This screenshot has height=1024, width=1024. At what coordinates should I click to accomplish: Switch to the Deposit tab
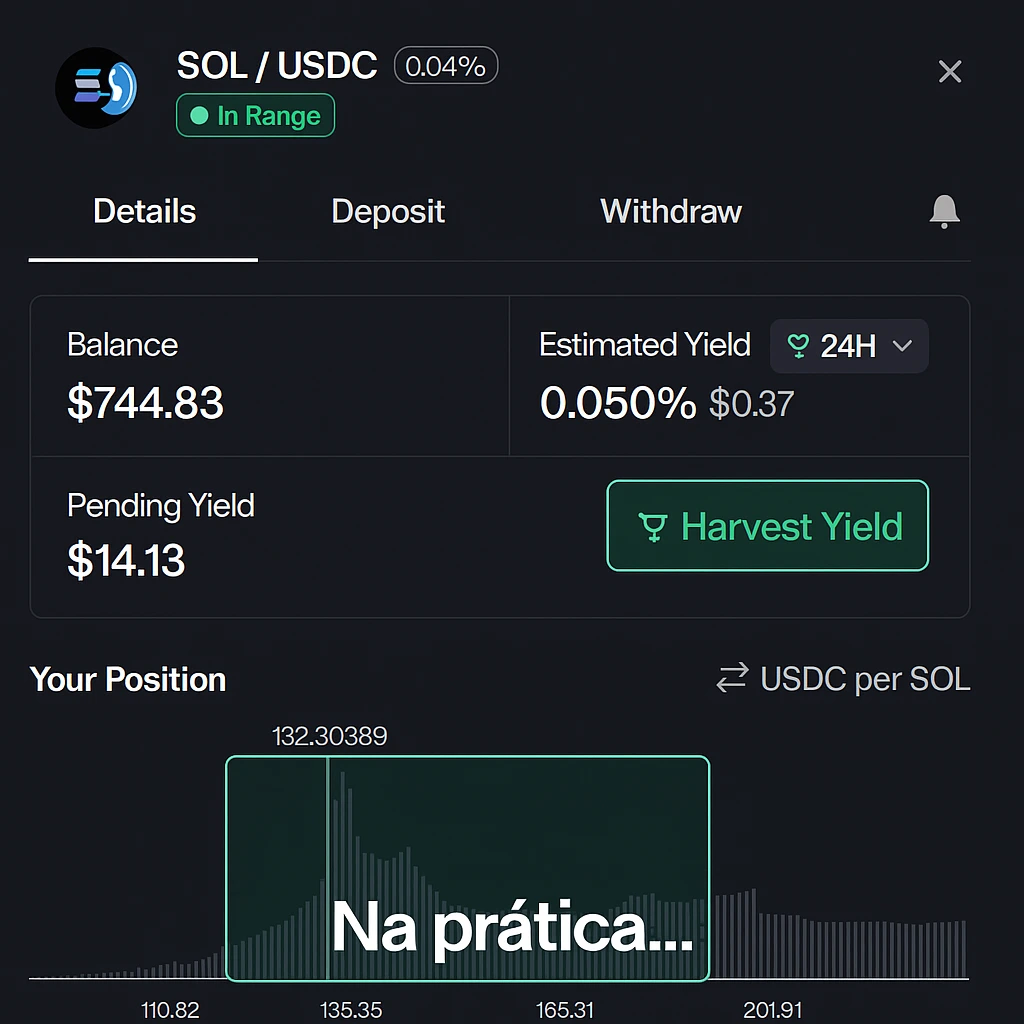(387, 211)
